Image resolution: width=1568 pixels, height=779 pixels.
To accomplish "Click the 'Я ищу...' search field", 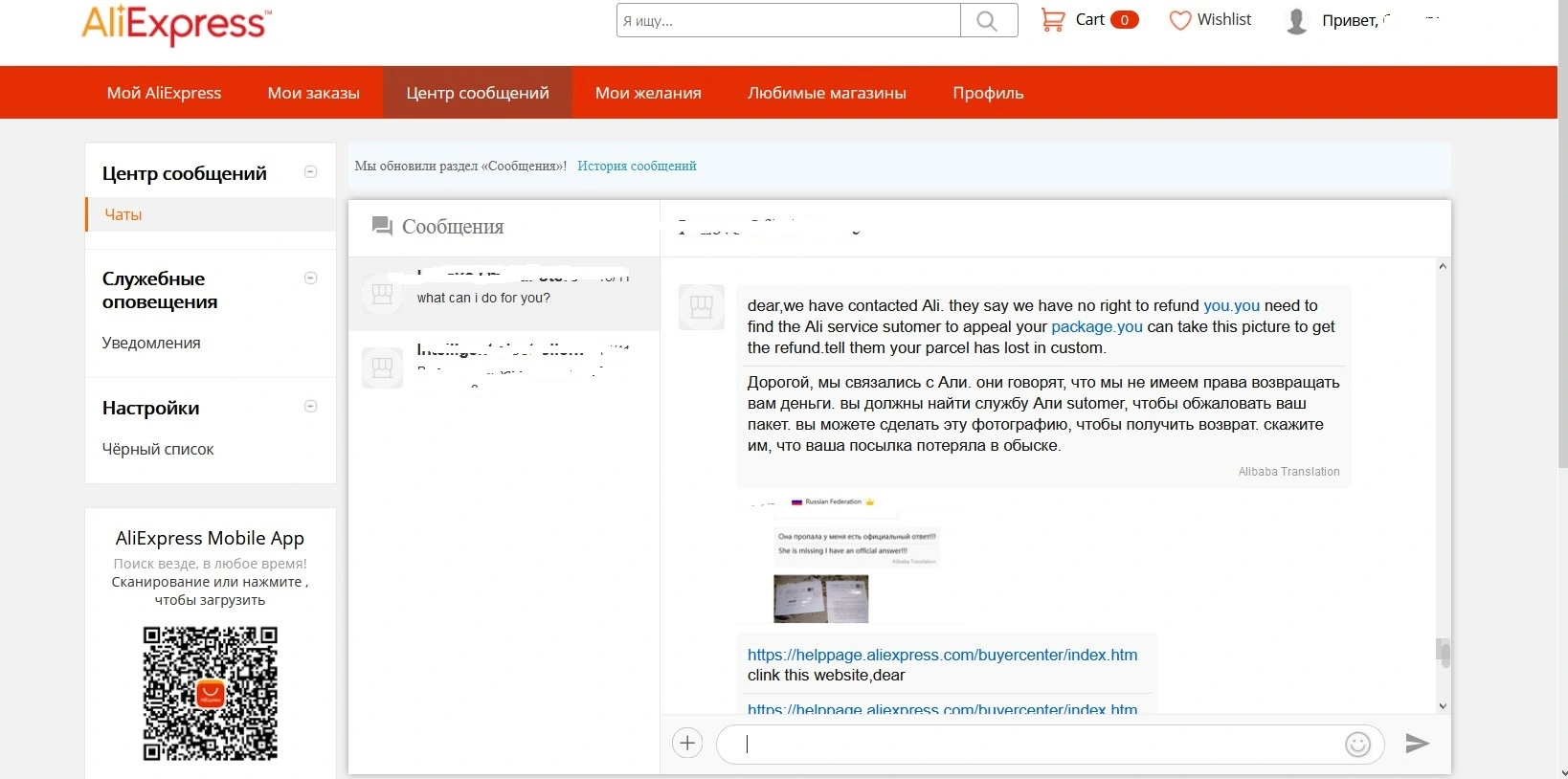I will 789,20.
